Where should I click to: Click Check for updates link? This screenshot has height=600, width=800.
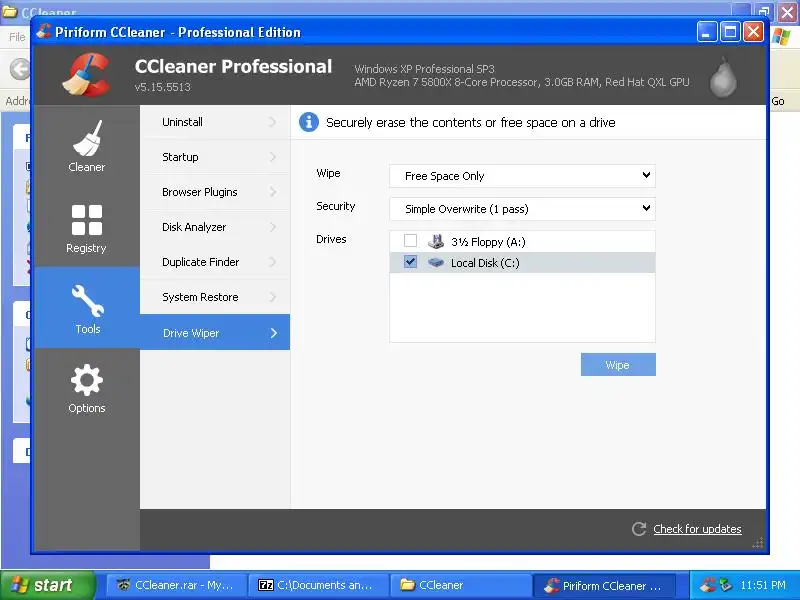click(x=697, y=529)
